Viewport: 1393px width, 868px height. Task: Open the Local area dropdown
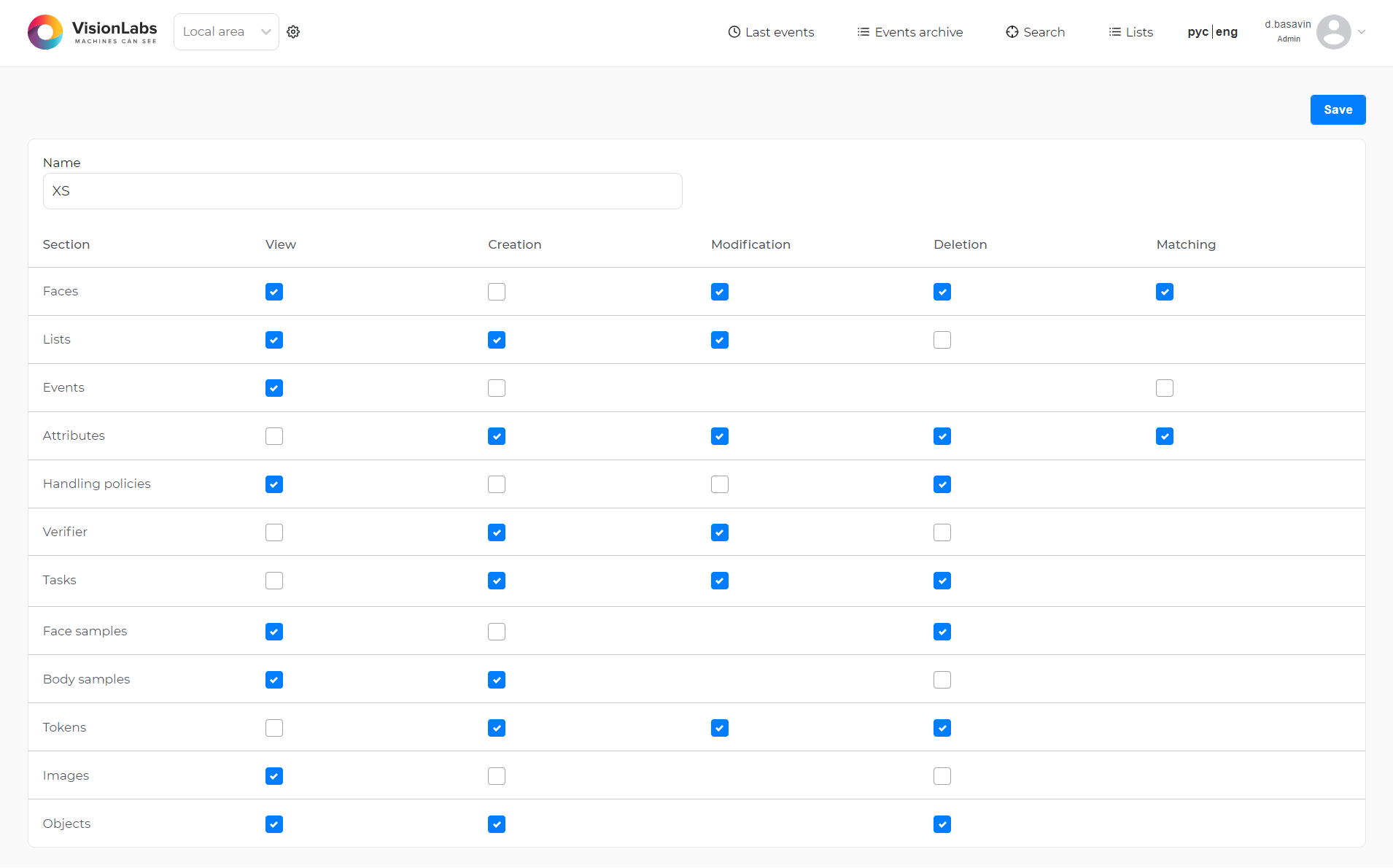[226, 32]
